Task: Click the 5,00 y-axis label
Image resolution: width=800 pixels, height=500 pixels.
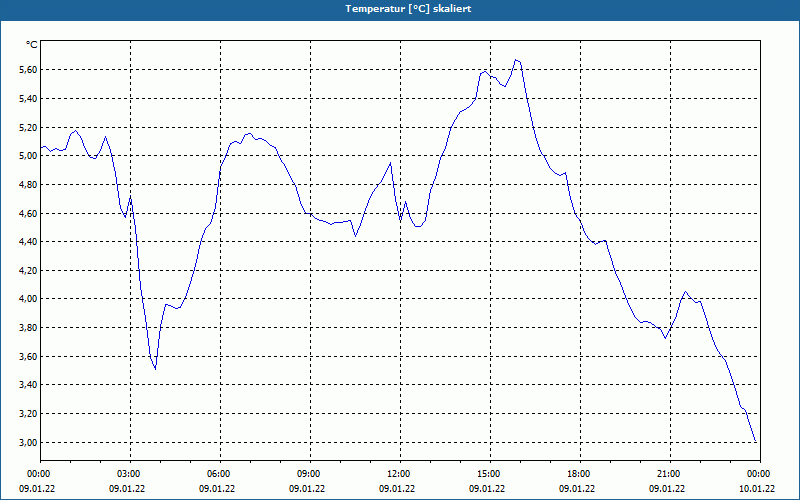Action: [x=28, y=156]
